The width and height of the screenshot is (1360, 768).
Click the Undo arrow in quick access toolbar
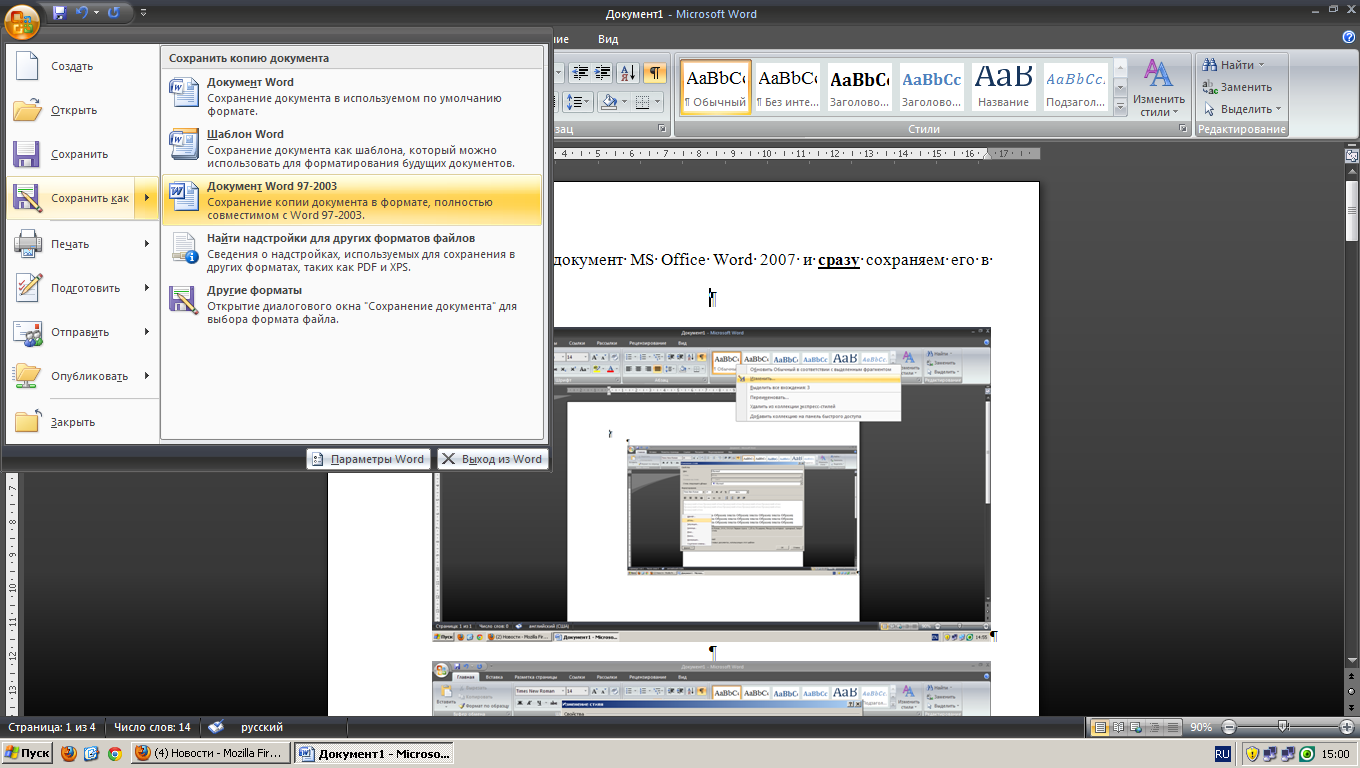[x=82, y=13]
